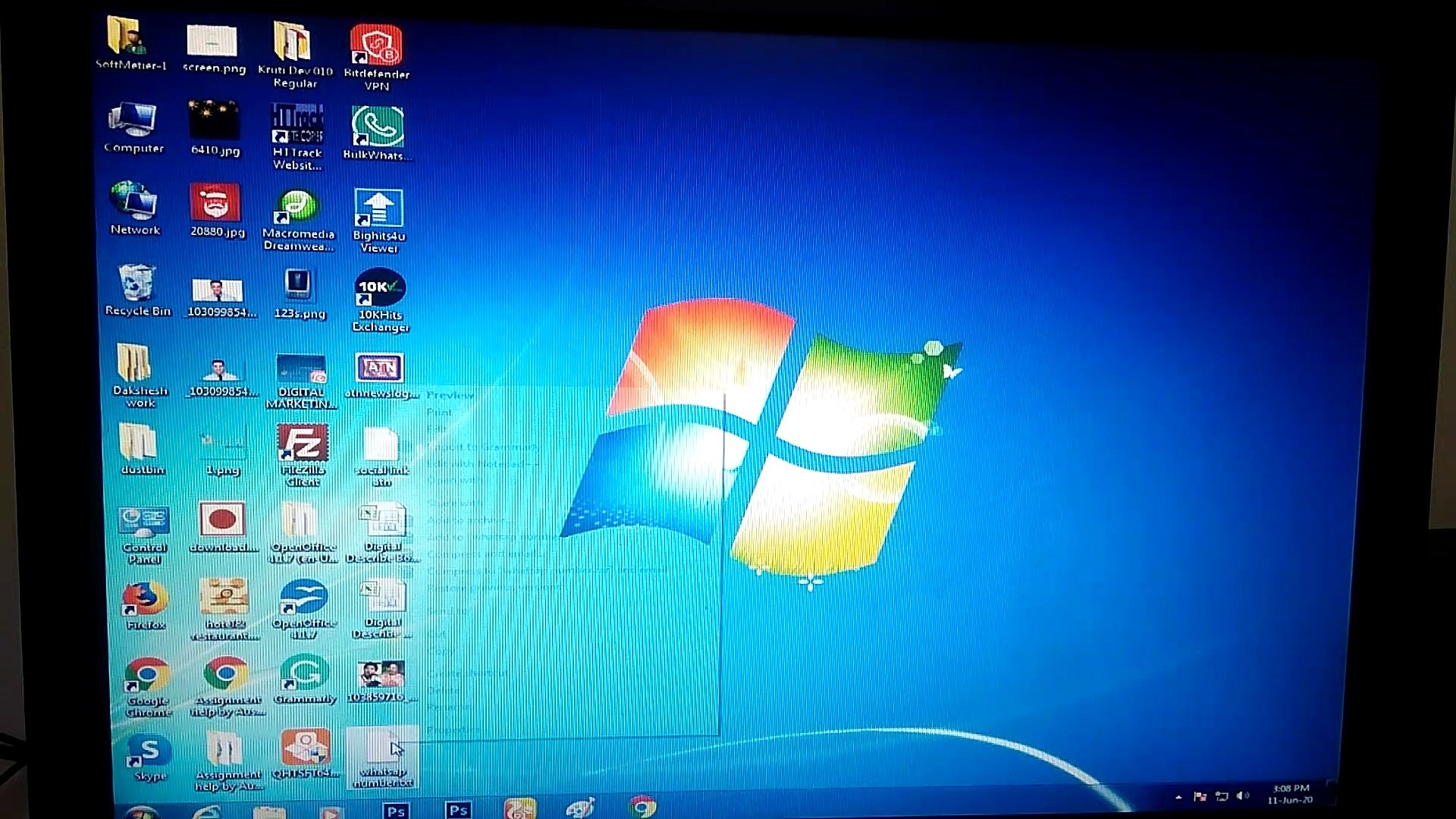Click the 10KHits Exchanger shortcut
Screen dimensions: 1456x819
pyautogui.click(x=380, y=288)
